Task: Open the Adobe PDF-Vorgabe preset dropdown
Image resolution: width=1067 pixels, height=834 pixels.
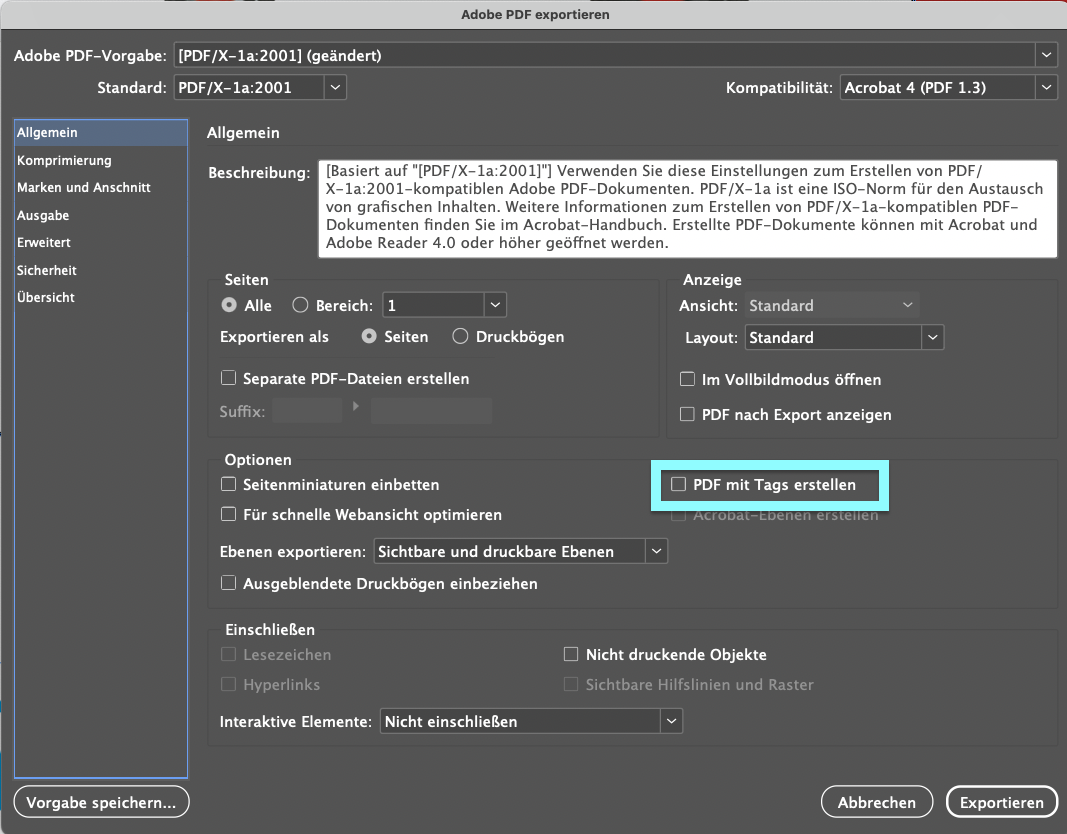Action: pyautogui.click(x=616, y=55)
